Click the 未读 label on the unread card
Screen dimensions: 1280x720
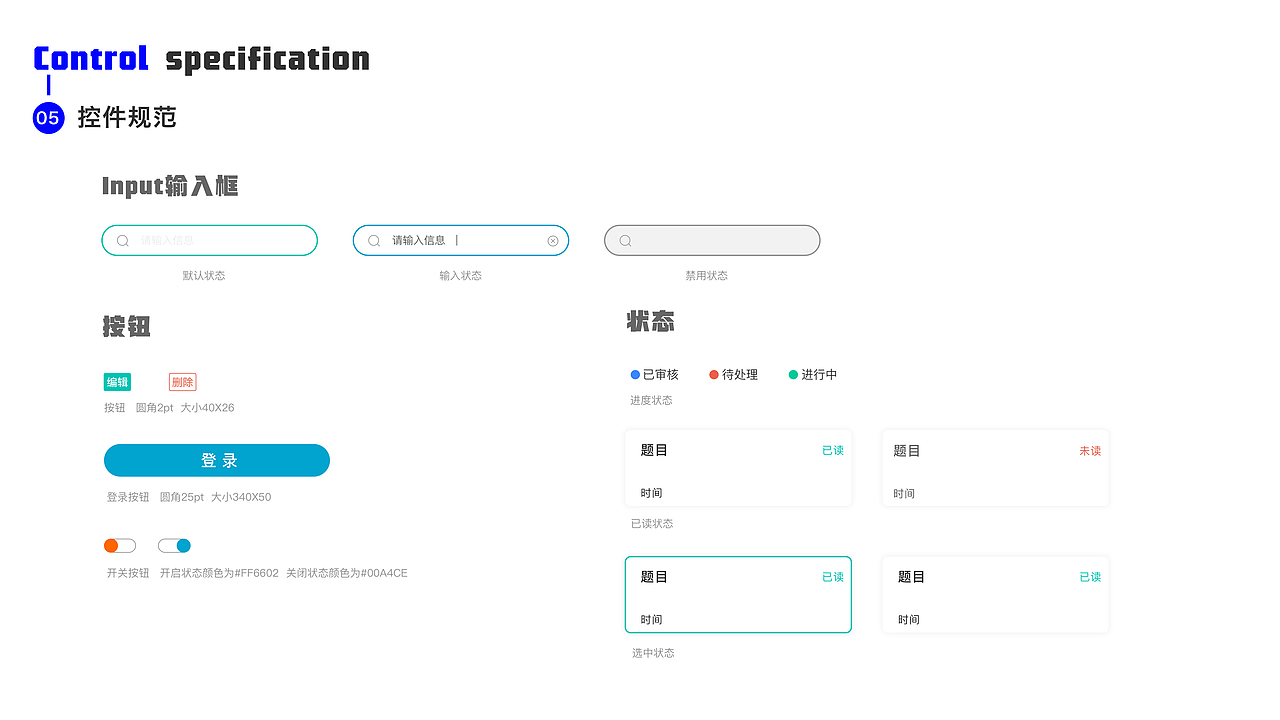(1089, 450)
